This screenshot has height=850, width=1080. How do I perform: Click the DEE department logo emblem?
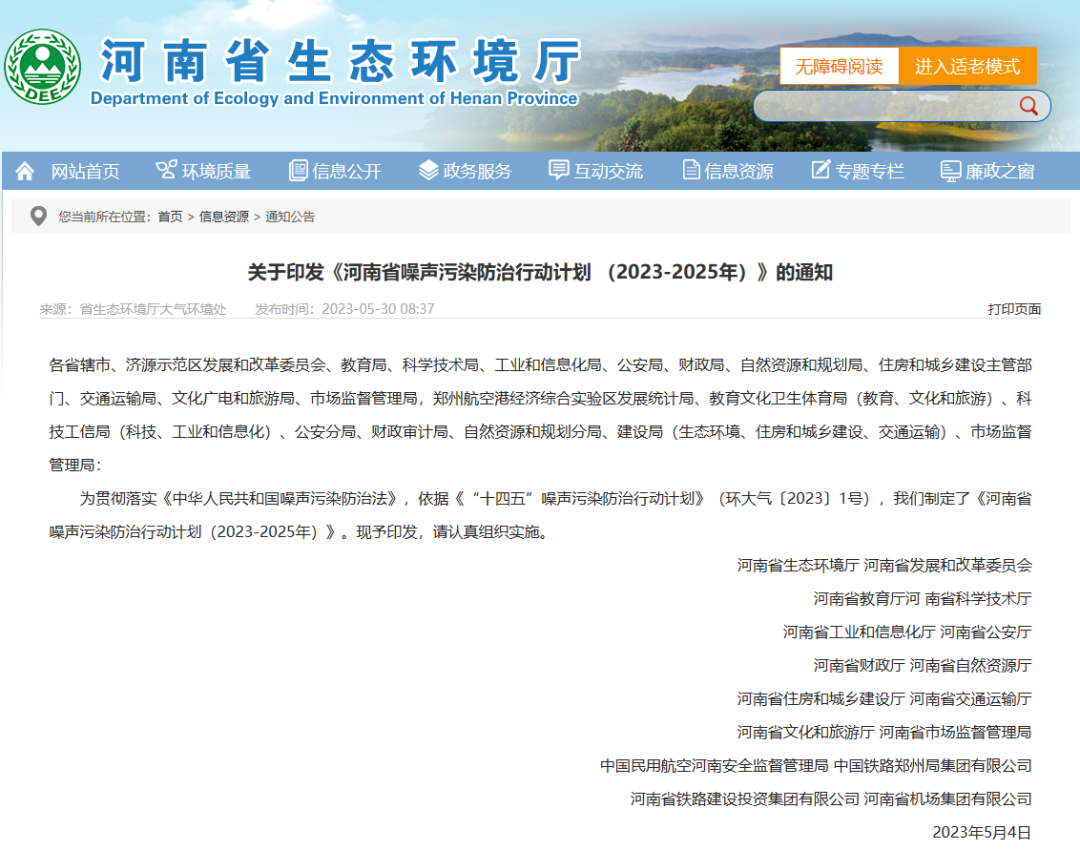click(43, 67)
